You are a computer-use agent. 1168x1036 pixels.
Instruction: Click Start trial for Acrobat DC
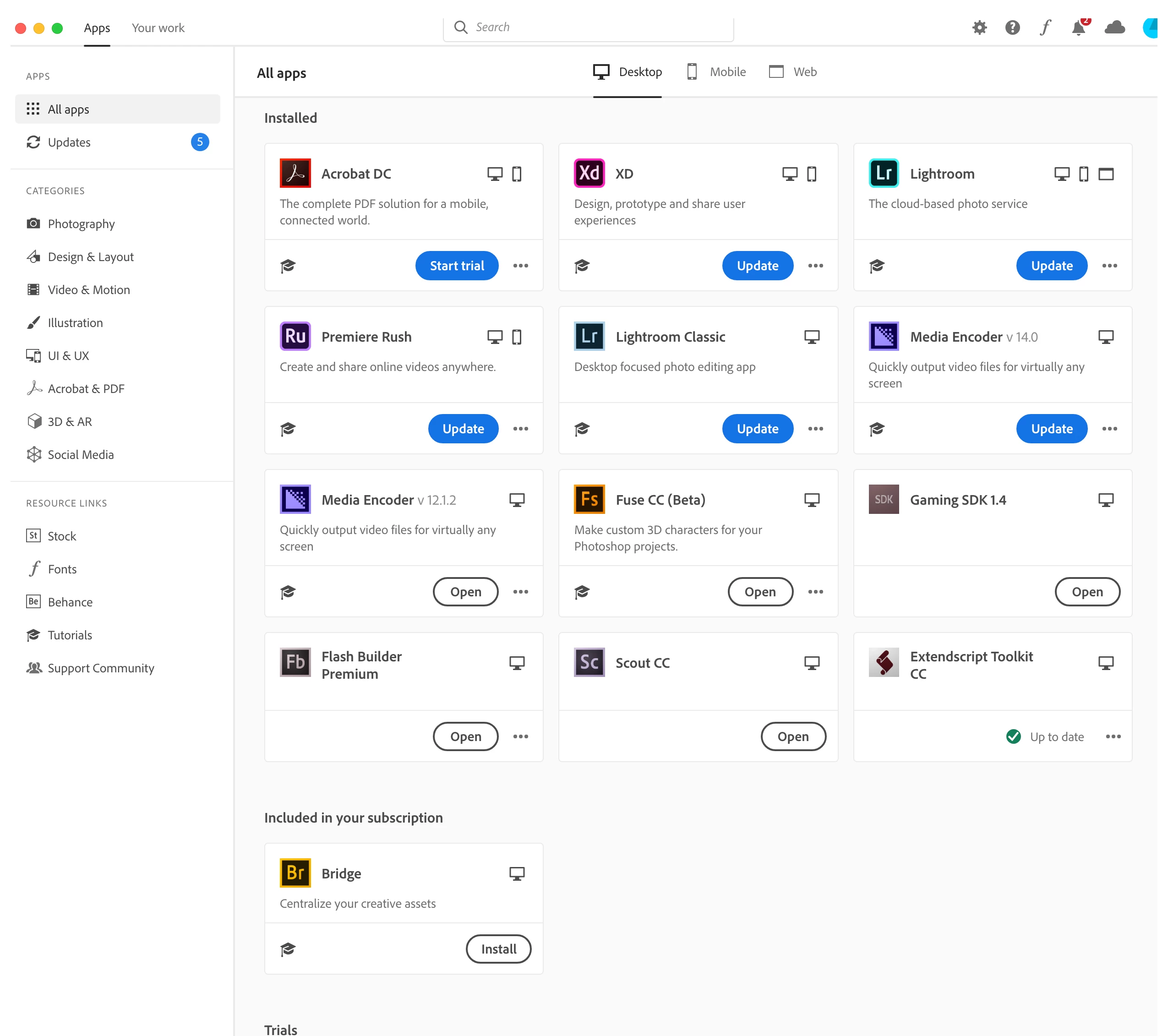[457, 266]
